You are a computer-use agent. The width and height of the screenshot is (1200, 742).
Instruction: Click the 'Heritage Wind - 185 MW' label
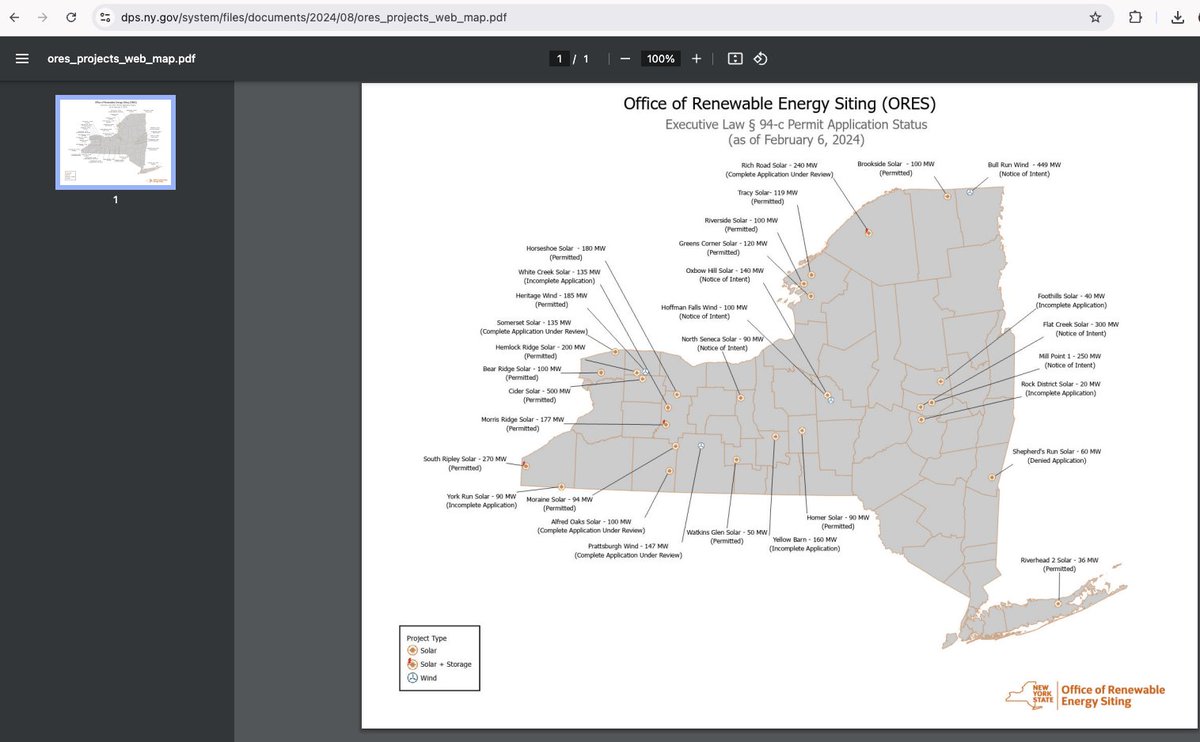(x=552, y=296)
